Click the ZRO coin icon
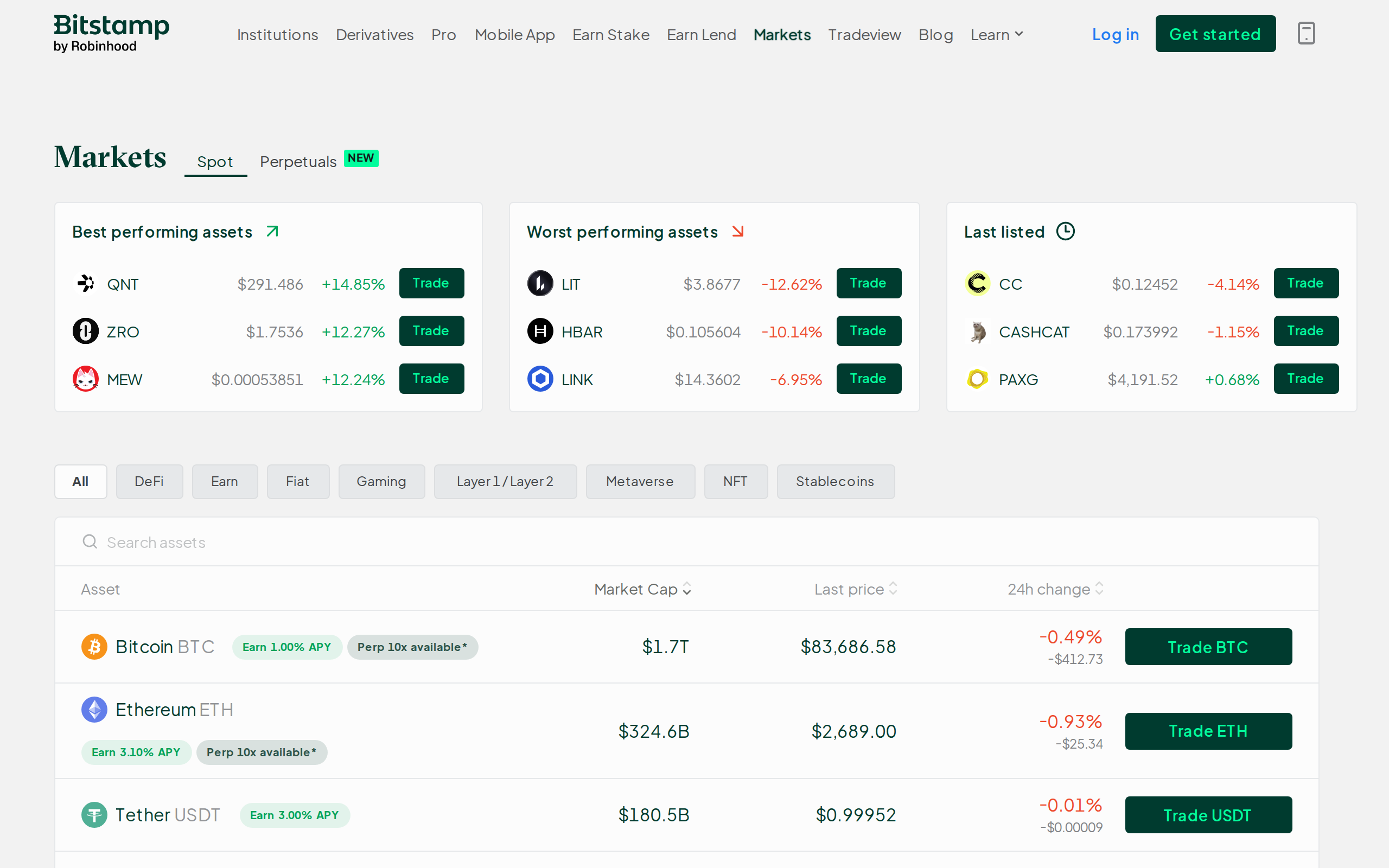 (86, 331)
